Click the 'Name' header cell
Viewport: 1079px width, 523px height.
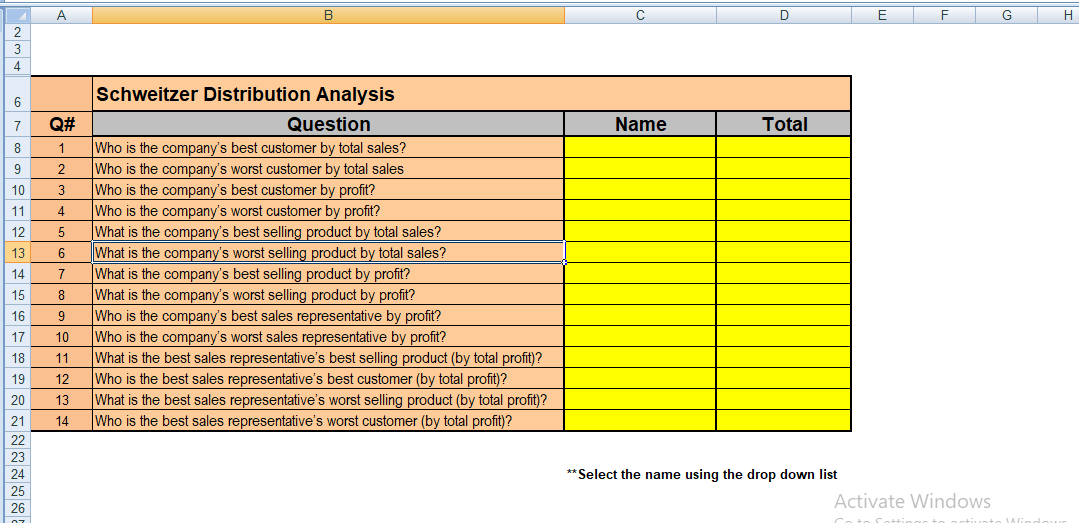coord(640,124)
